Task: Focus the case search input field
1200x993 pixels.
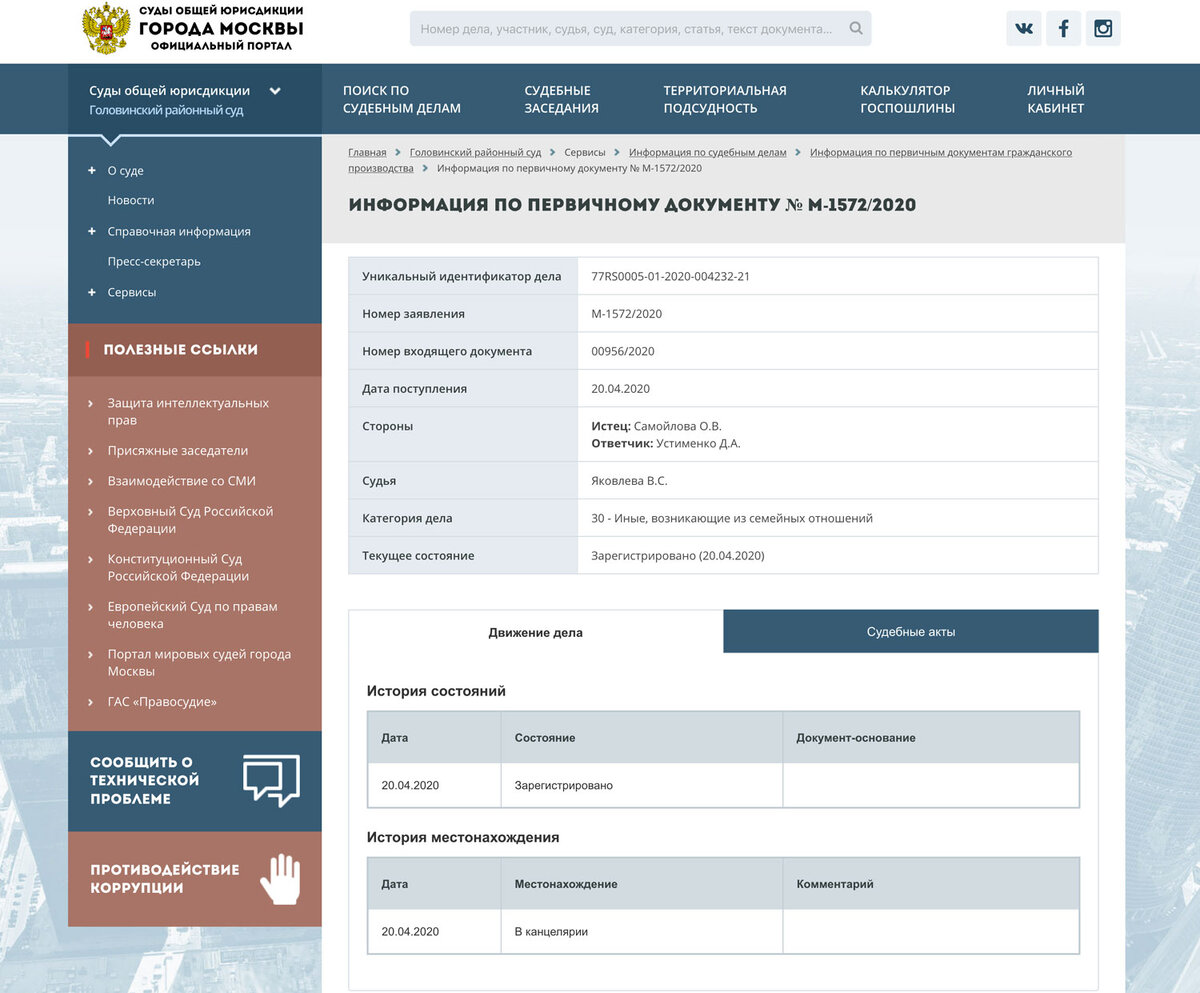Action: tap(640, 29)
